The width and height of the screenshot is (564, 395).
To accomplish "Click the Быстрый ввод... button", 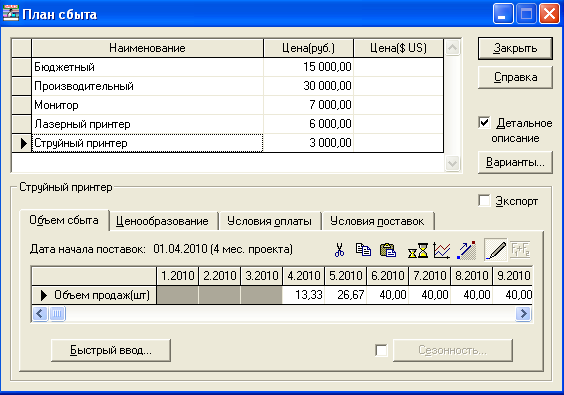I will 111,350.
